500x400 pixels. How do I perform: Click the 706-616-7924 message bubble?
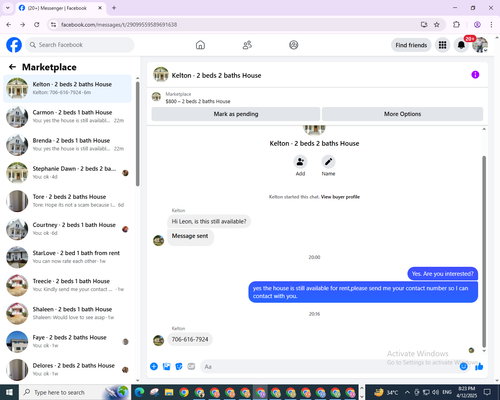point(190,339)
